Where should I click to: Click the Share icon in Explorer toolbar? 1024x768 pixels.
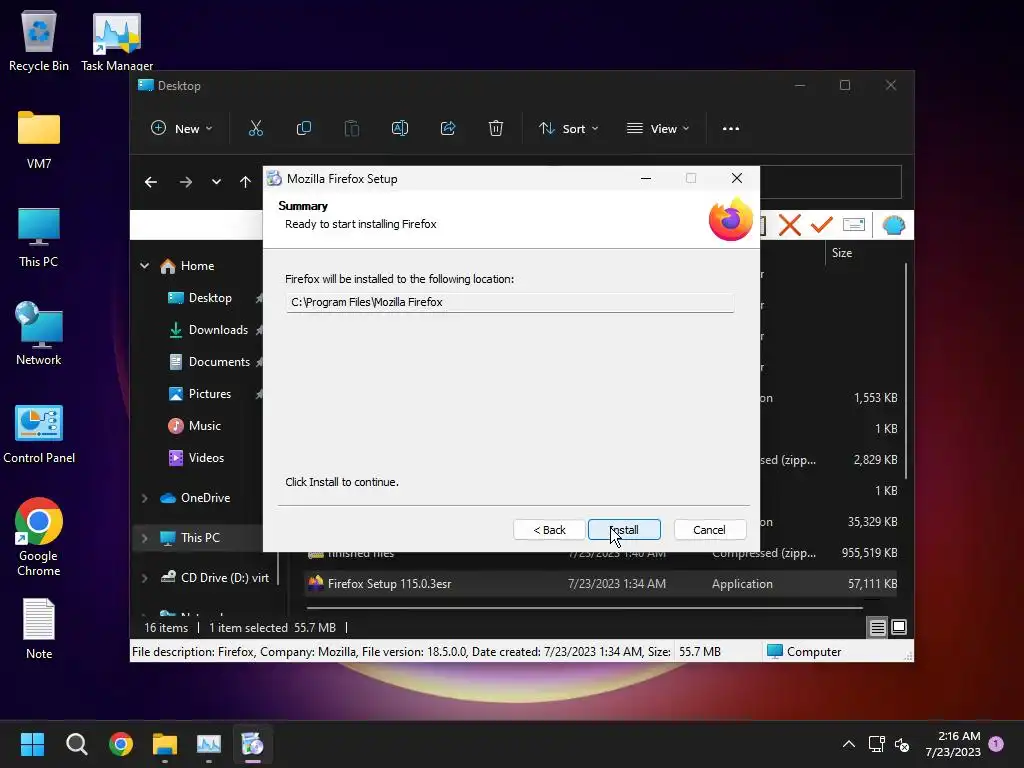click(448, 129)
